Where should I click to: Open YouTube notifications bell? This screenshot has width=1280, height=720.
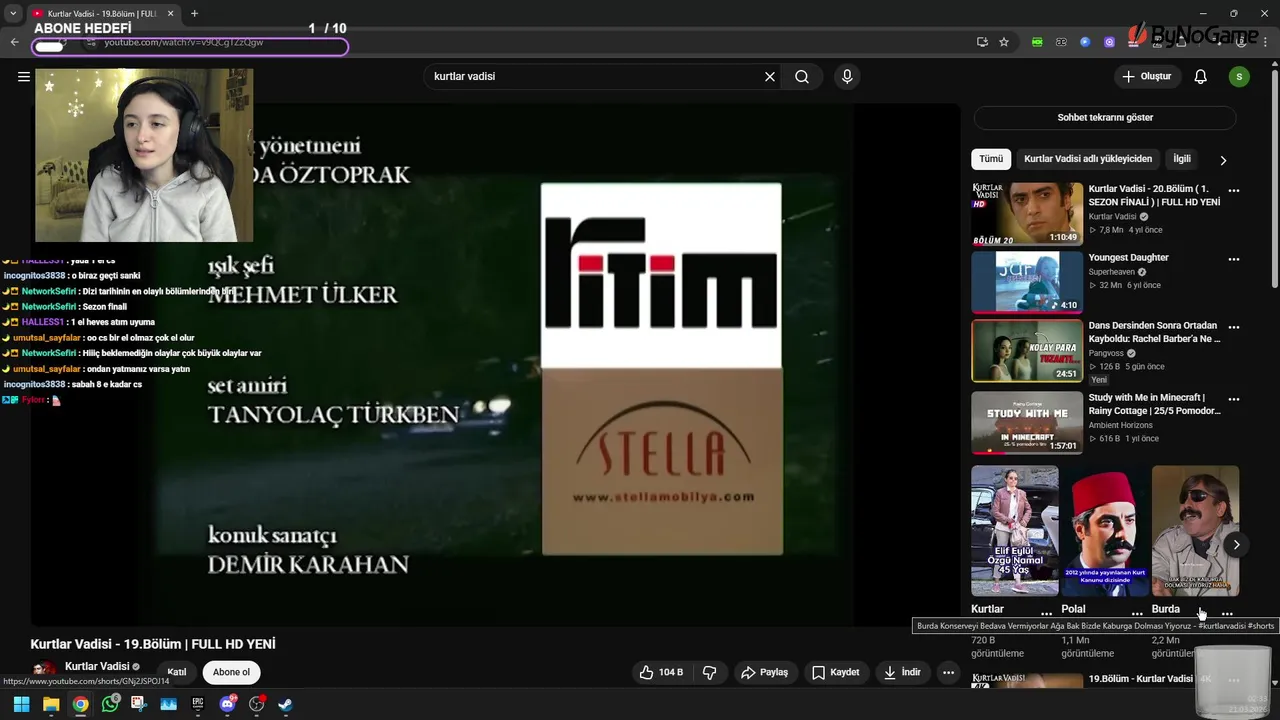(1201, 76)
